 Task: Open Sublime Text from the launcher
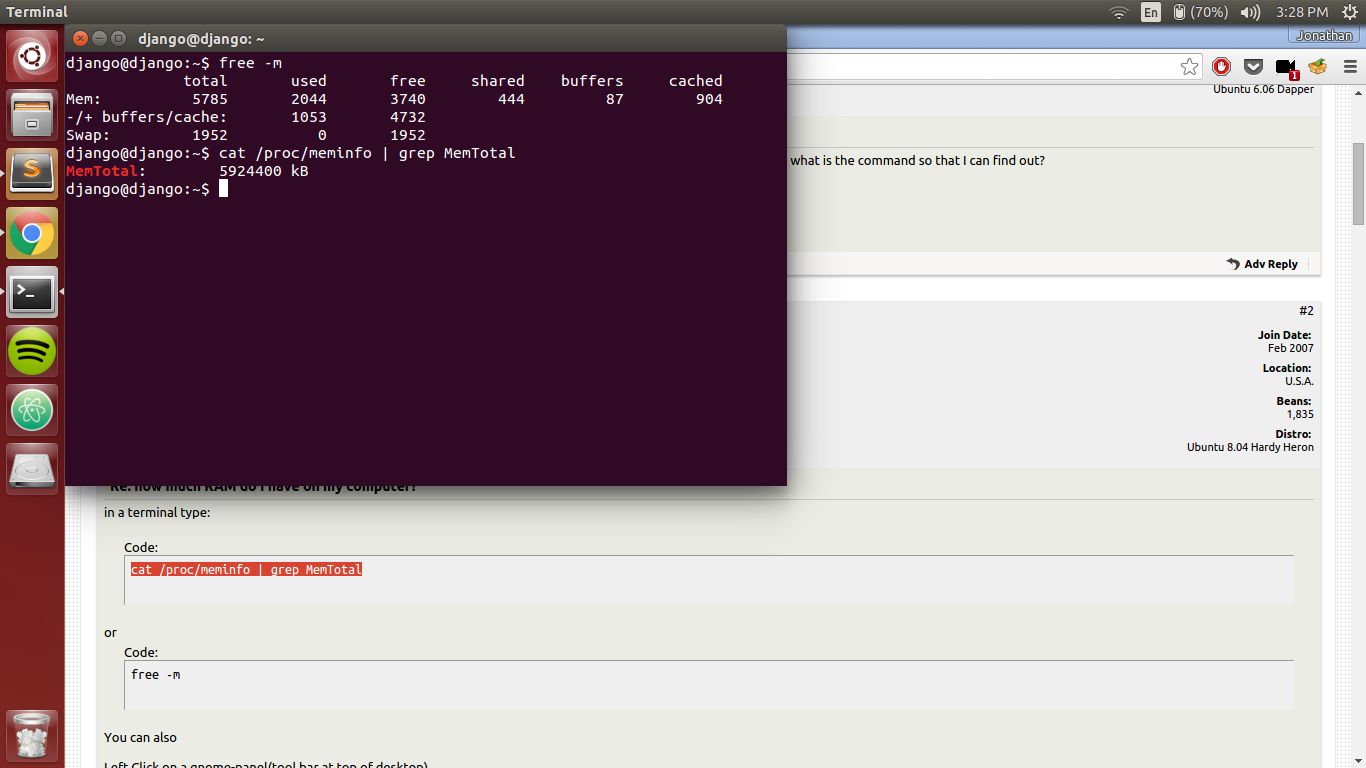coord(33,174)
